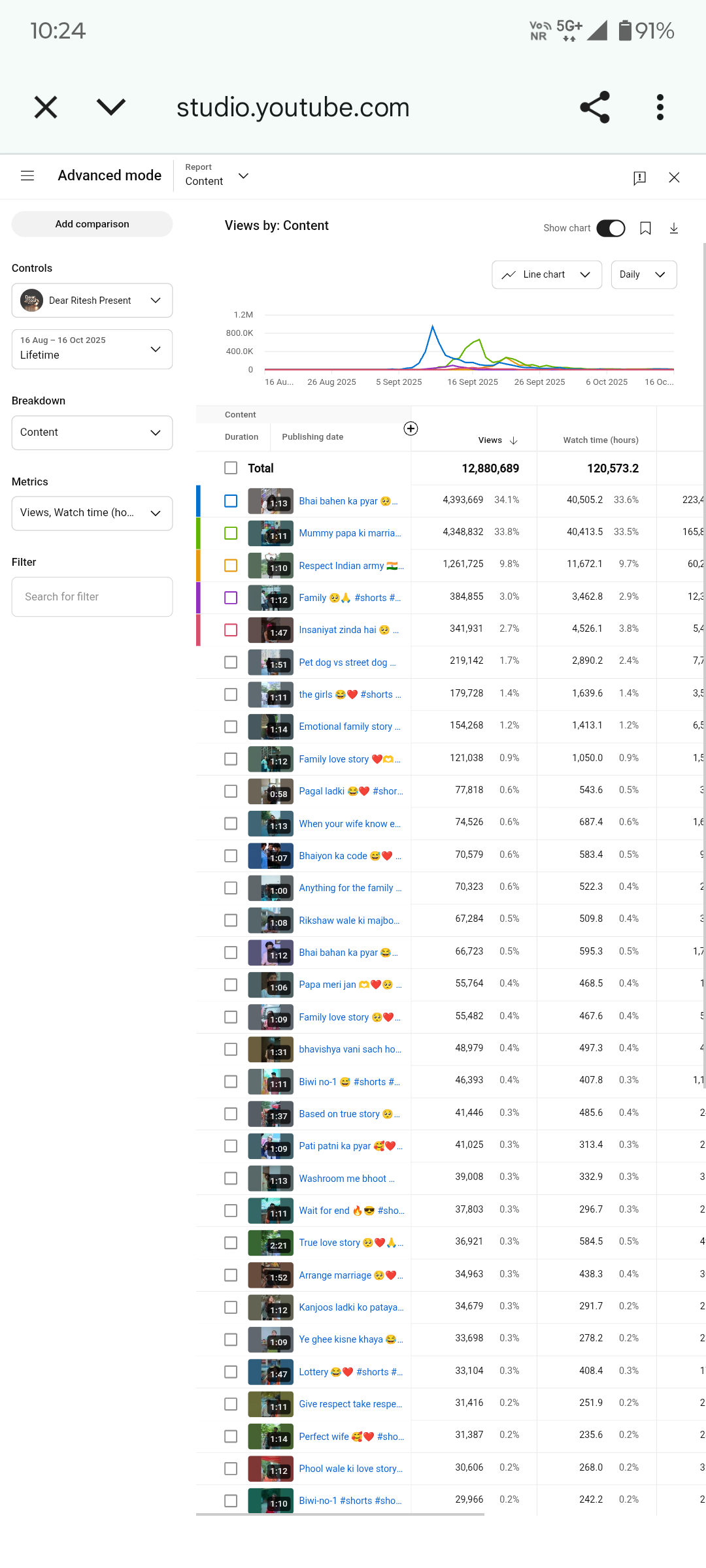Screen dimensions: 706x1568
Task: Tap the browser minimize chevron icon
Action: coord(110,107)
